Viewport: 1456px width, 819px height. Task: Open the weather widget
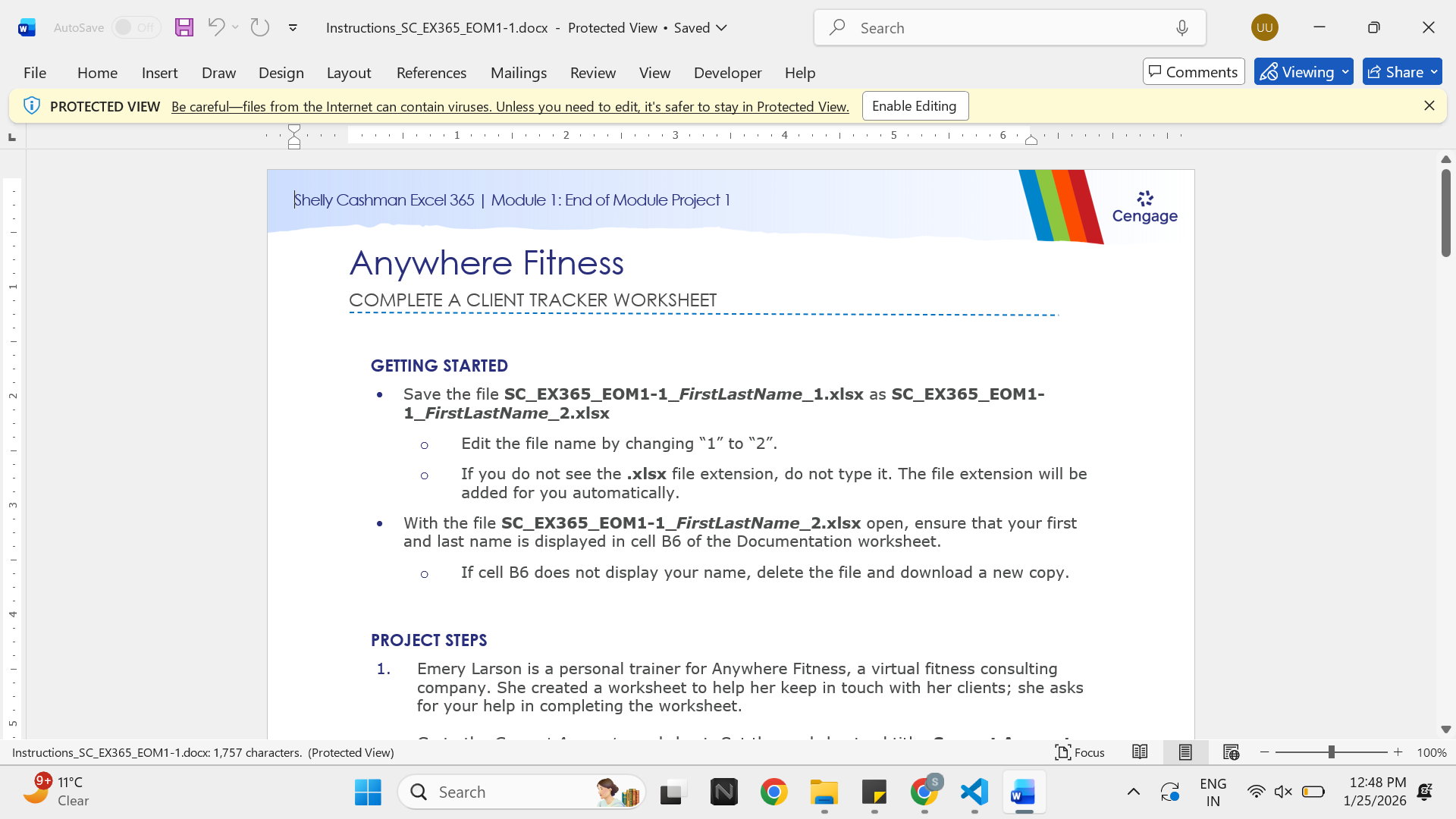(57, 792)
